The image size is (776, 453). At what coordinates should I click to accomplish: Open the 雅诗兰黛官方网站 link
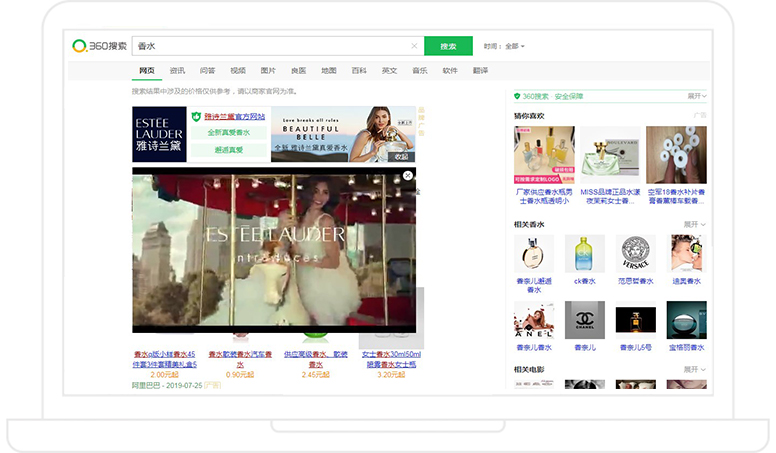tap(235, 116)
